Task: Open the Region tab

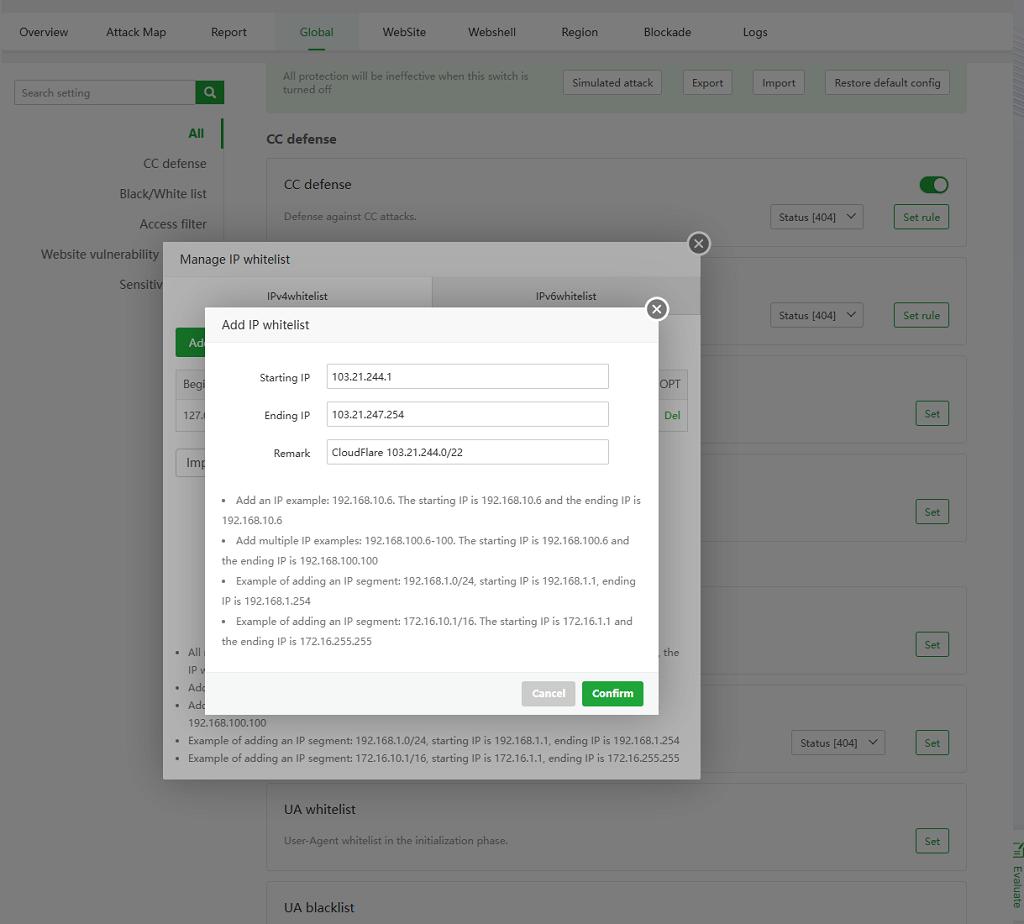Action: point(579,32)
